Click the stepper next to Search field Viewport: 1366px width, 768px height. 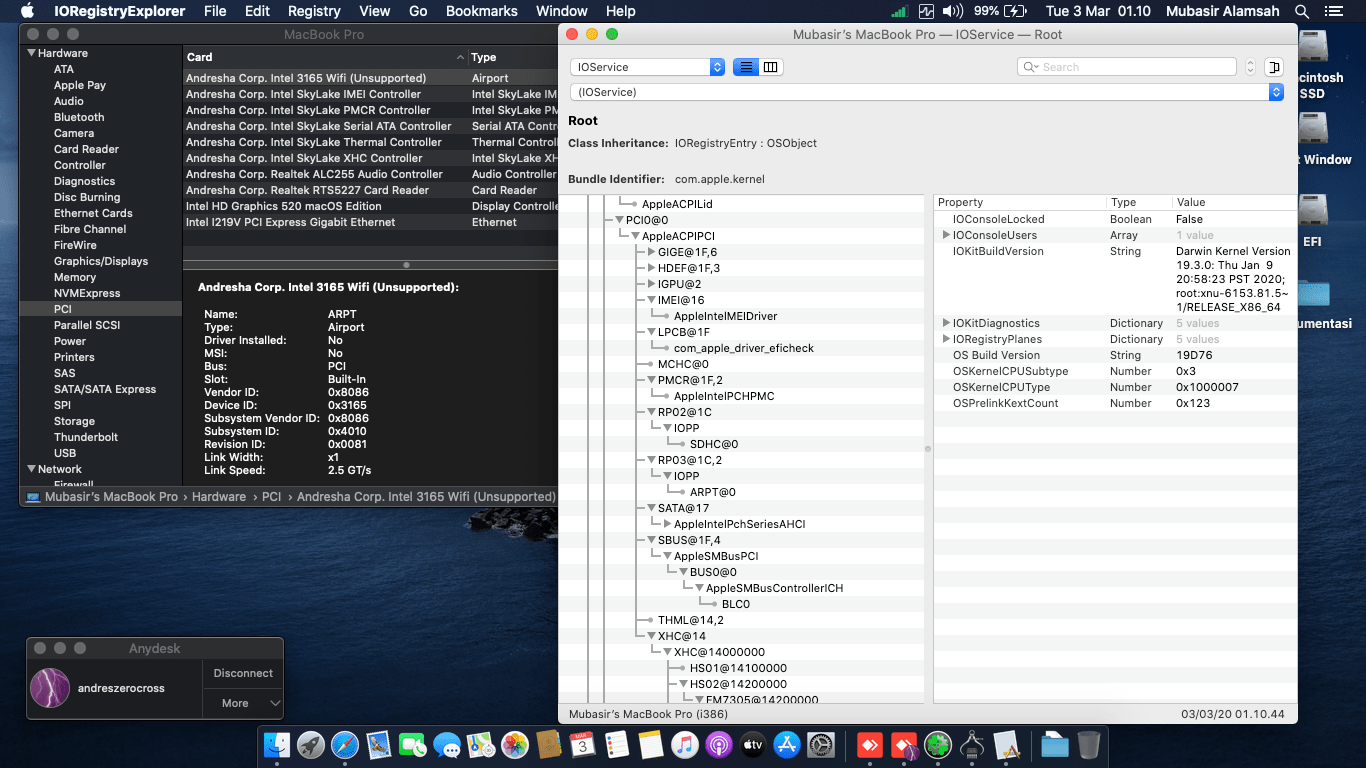(1250, 67)
